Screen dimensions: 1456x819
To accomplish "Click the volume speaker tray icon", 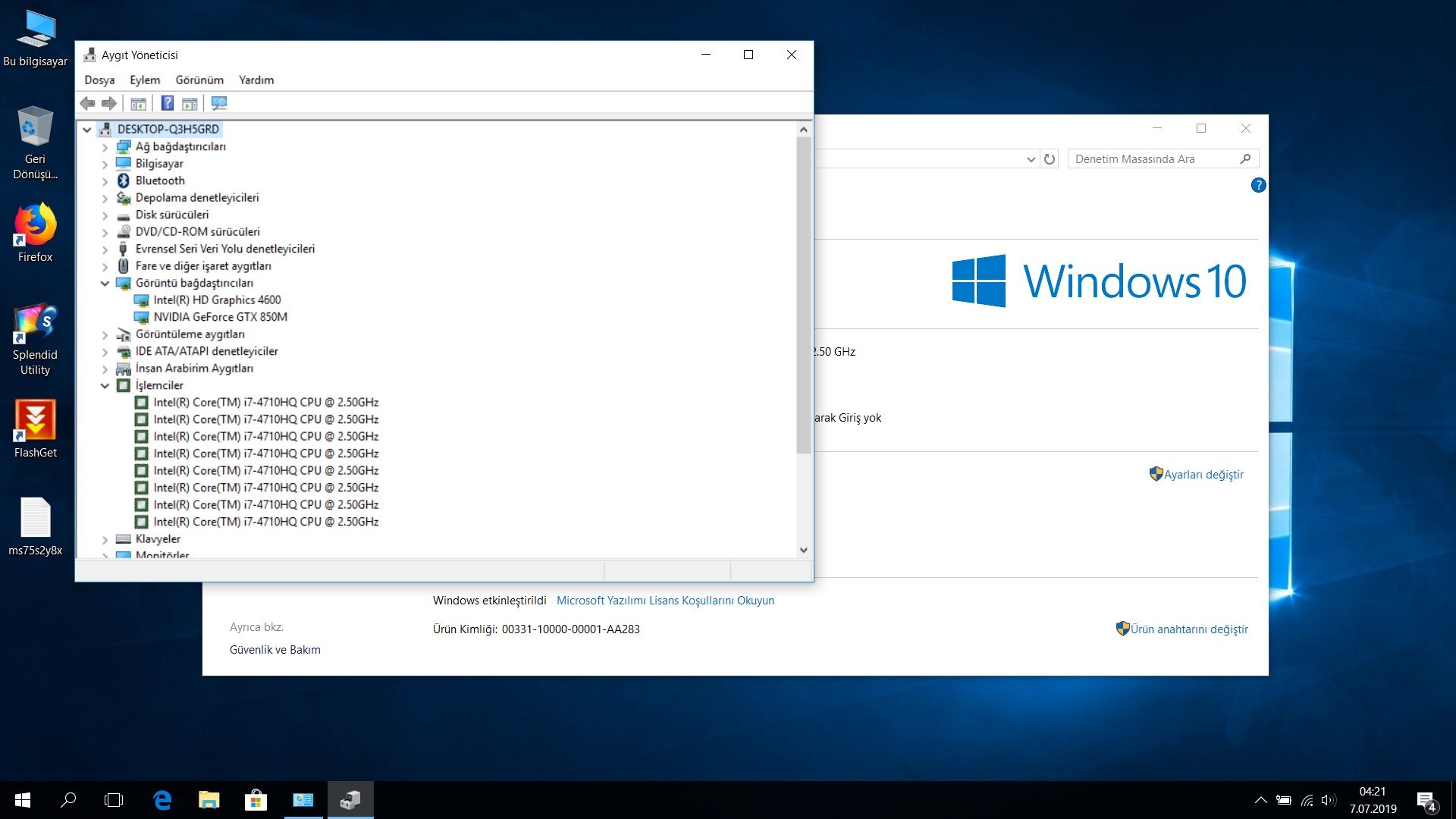I will click(1328, 800).
